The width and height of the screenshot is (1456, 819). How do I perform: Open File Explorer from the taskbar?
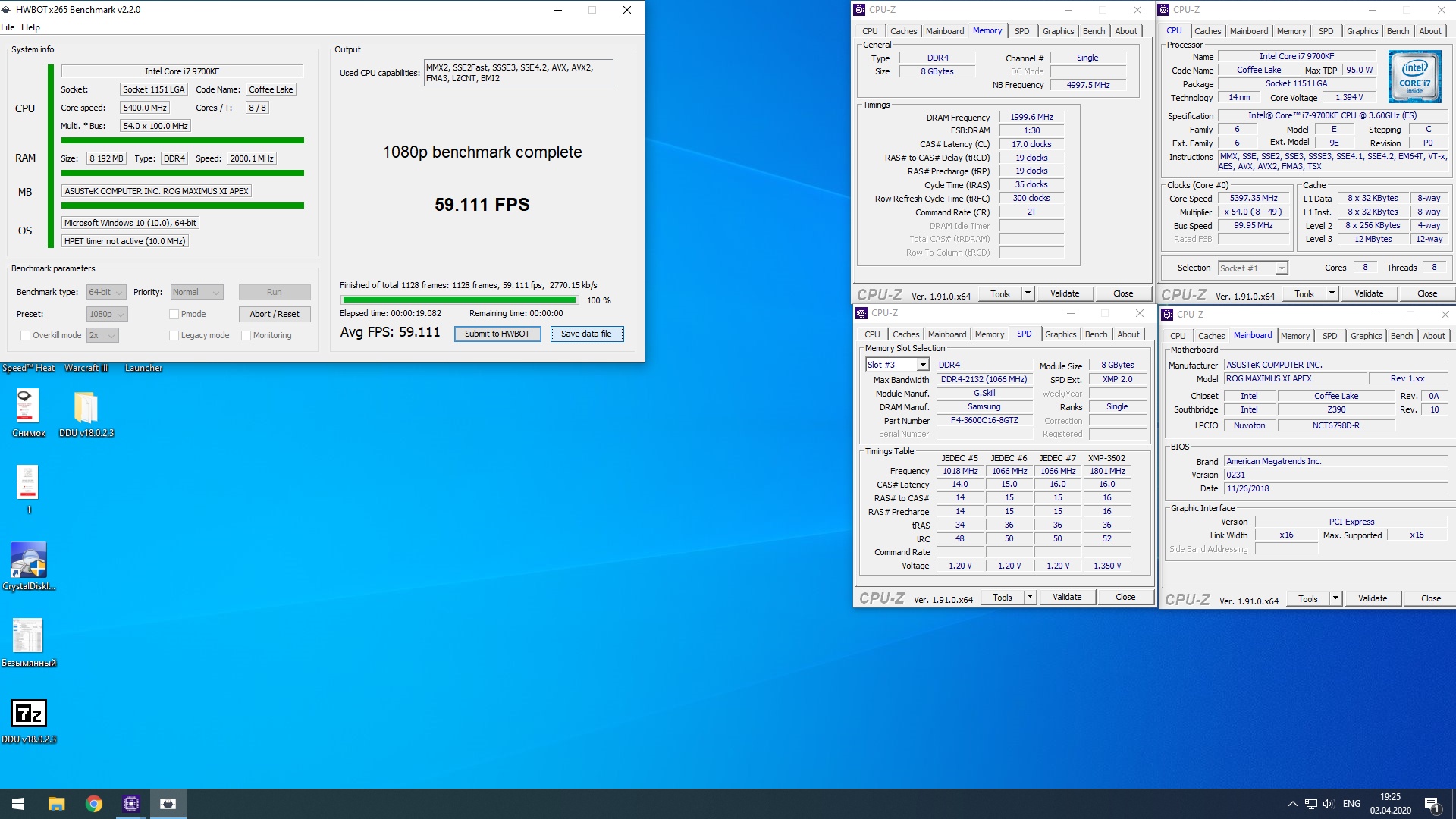56,804
